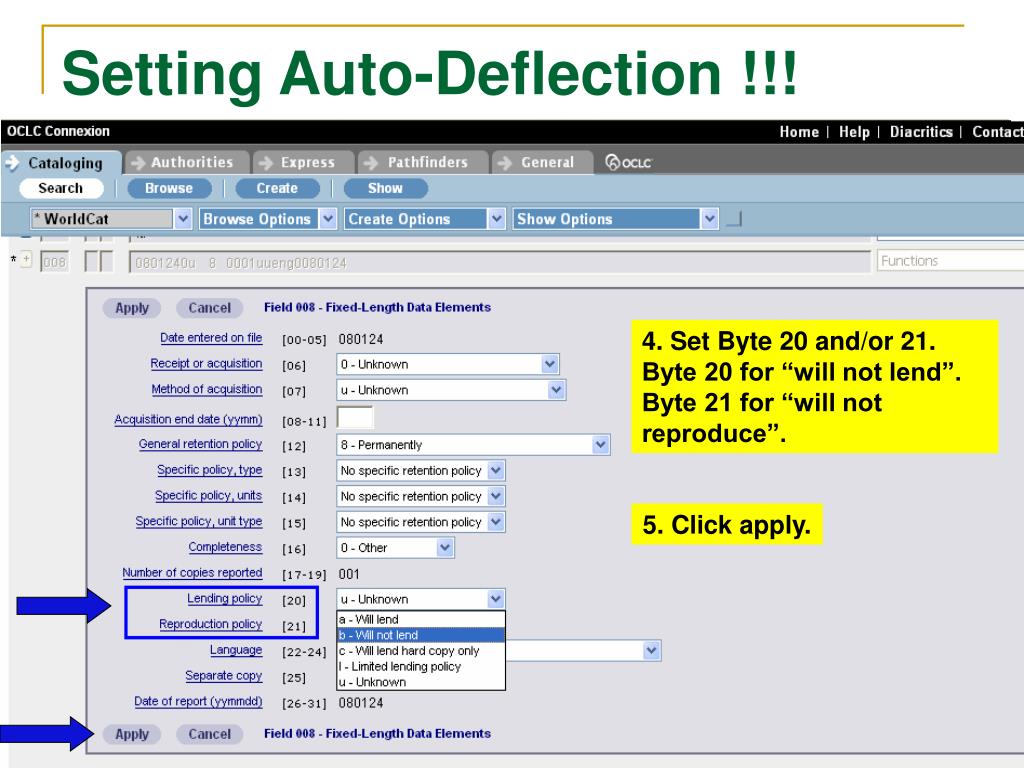The image size is (1024, 768).
Task: Click the 008 field data string box
Action: pos(500,263)
